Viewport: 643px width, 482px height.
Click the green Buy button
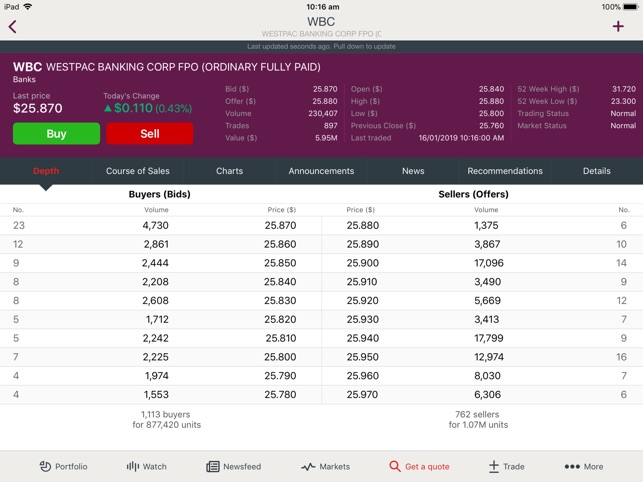(56, 133)
